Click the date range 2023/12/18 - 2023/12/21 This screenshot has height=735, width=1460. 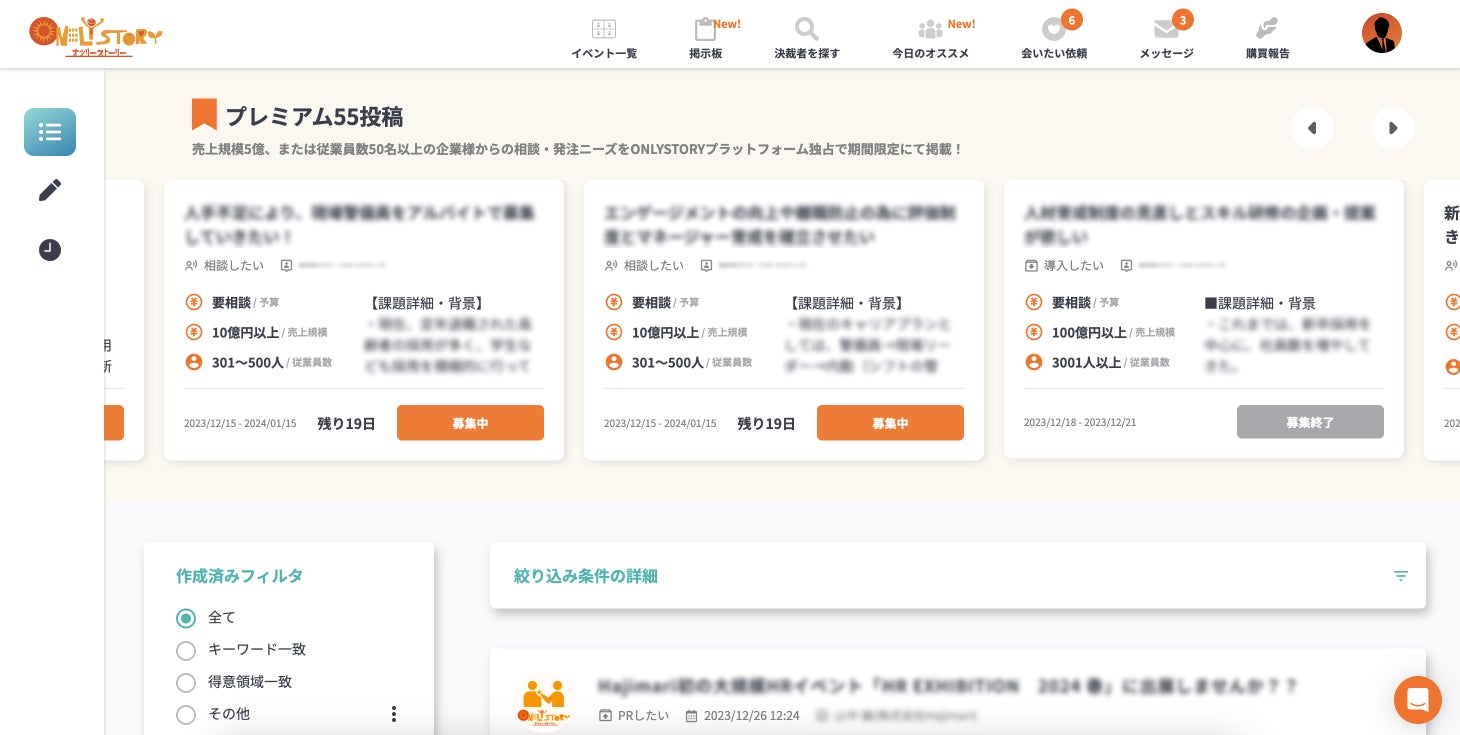pos(1080,422)
